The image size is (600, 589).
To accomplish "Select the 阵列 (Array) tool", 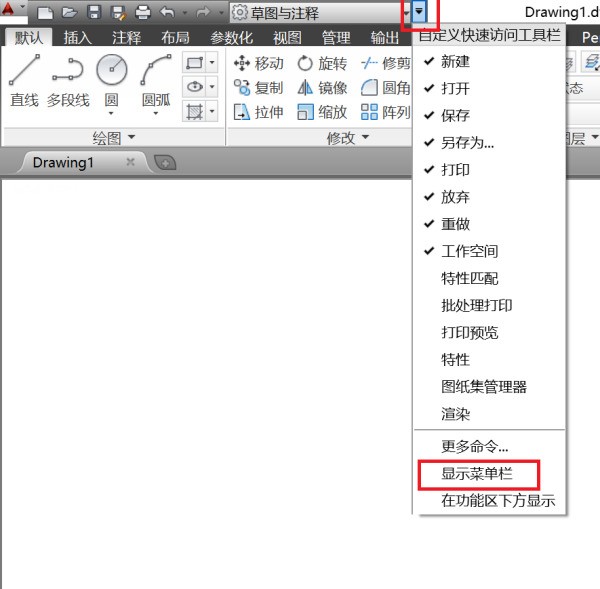I will [386, 112].
